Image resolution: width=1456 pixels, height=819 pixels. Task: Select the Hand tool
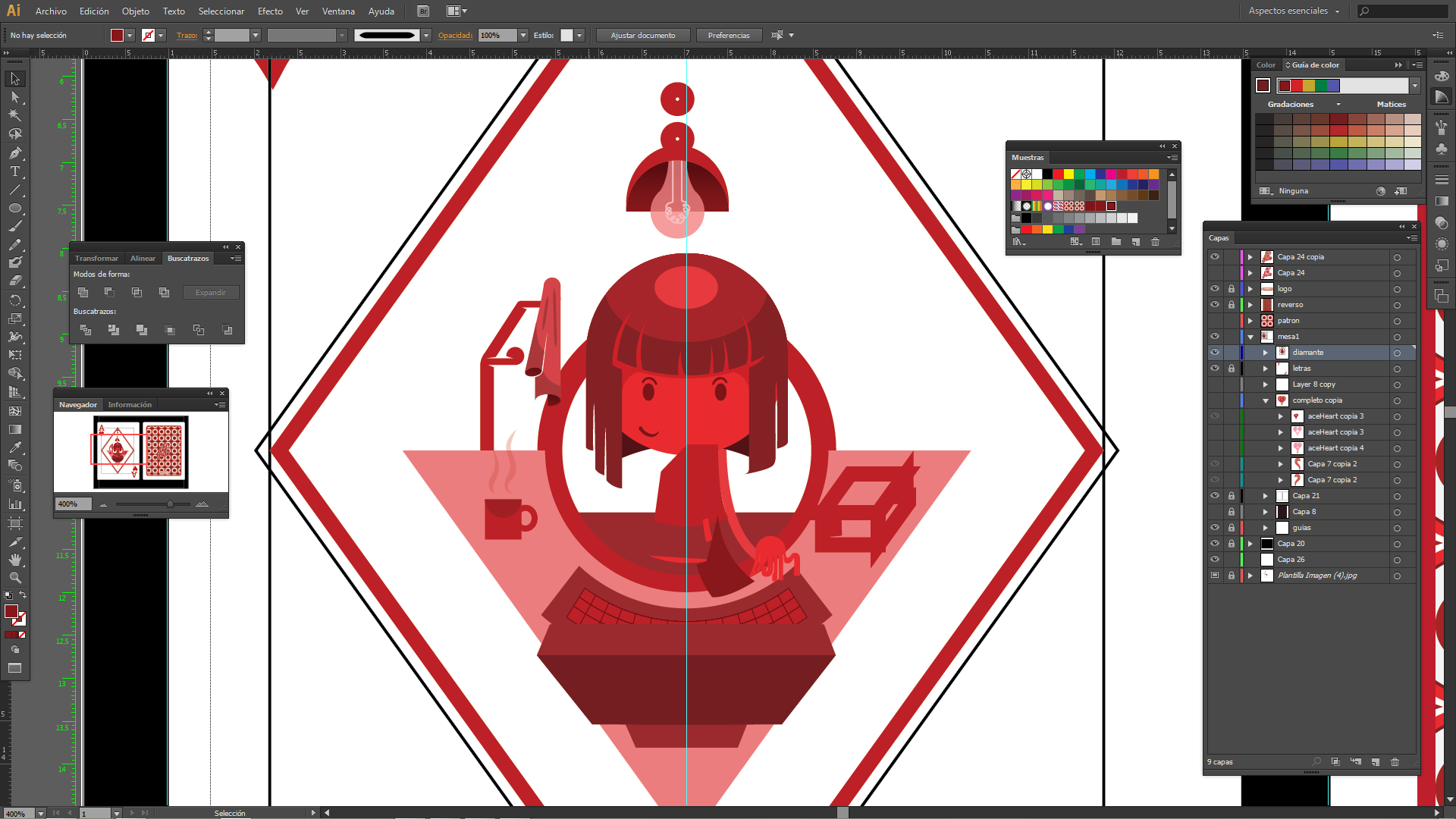[14, 560]
